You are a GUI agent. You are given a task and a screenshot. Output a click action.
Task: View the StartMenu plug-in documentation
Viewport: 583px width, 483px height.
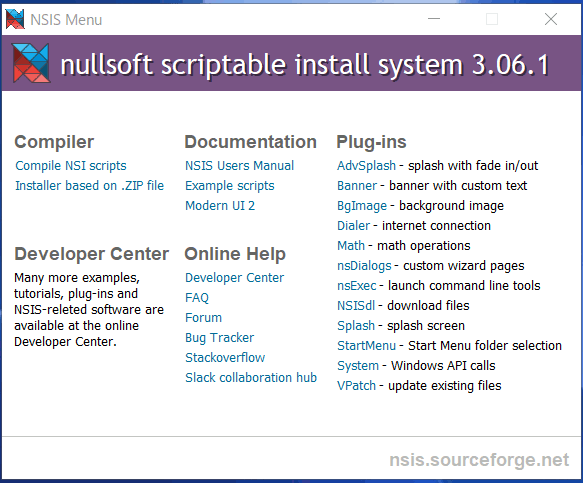pos(366,346)
